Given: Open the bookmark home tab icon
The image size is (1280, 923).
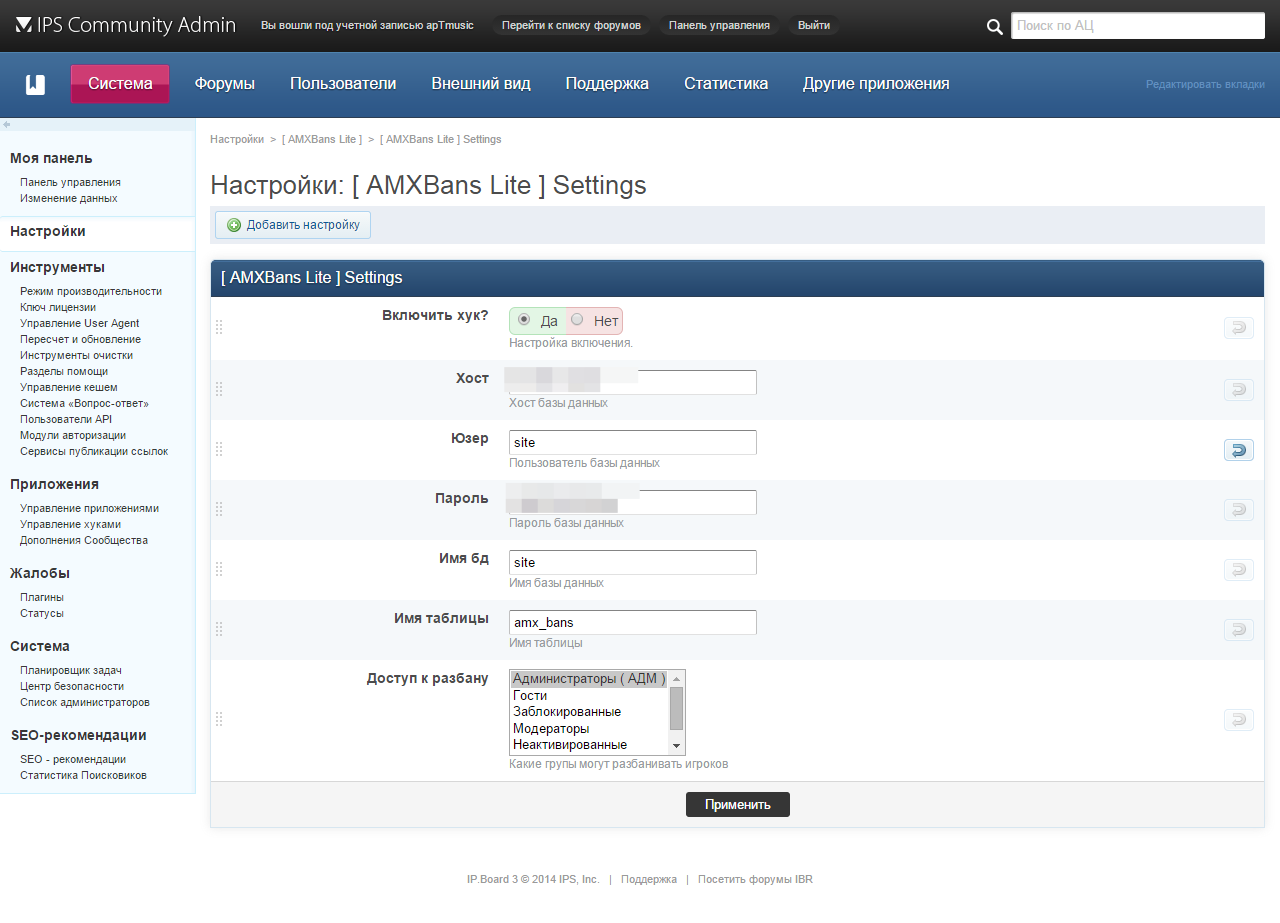Looking at the screenshot, I should (35, 84).
